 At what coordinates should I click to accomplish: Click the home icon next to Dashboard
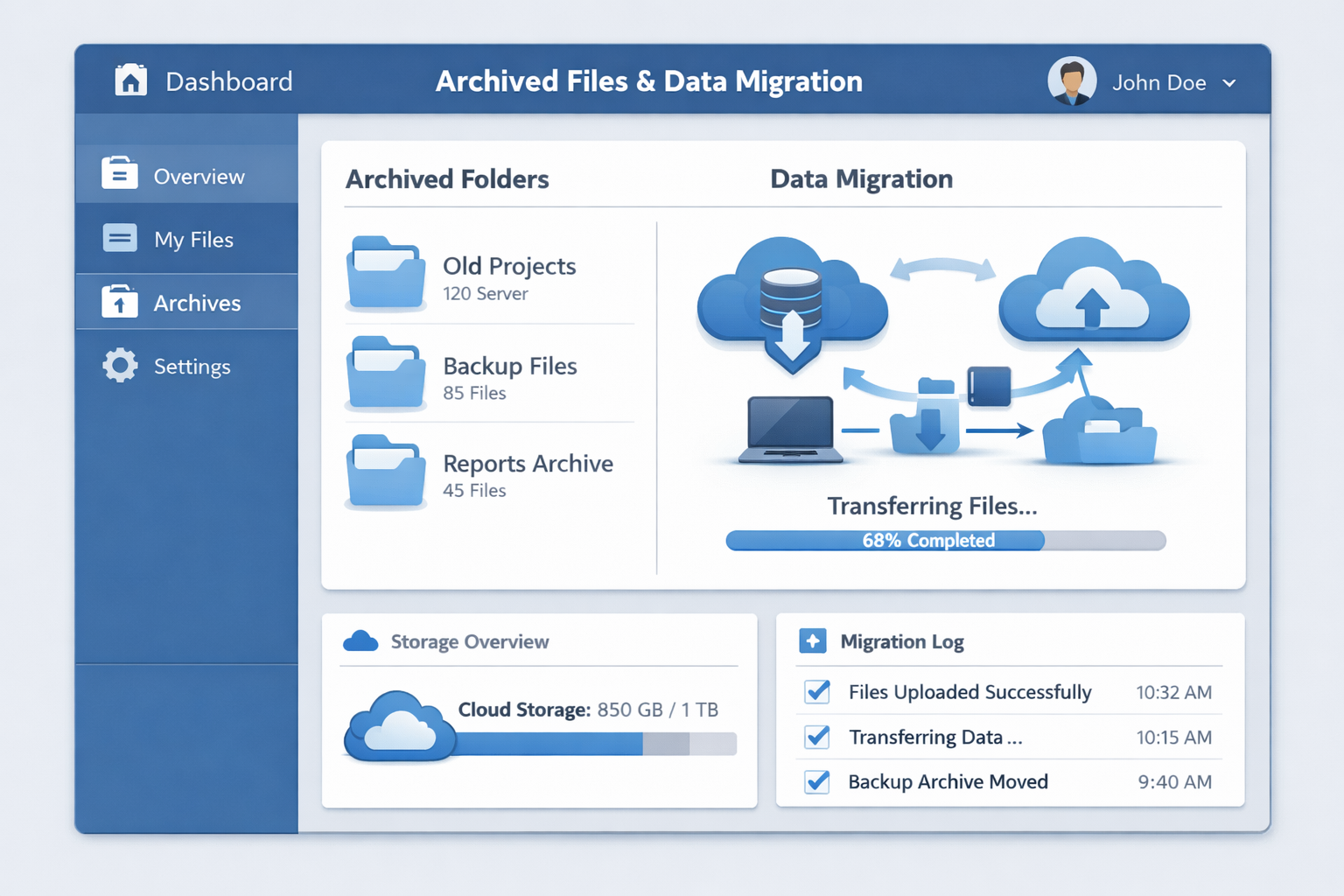(129, 80)
